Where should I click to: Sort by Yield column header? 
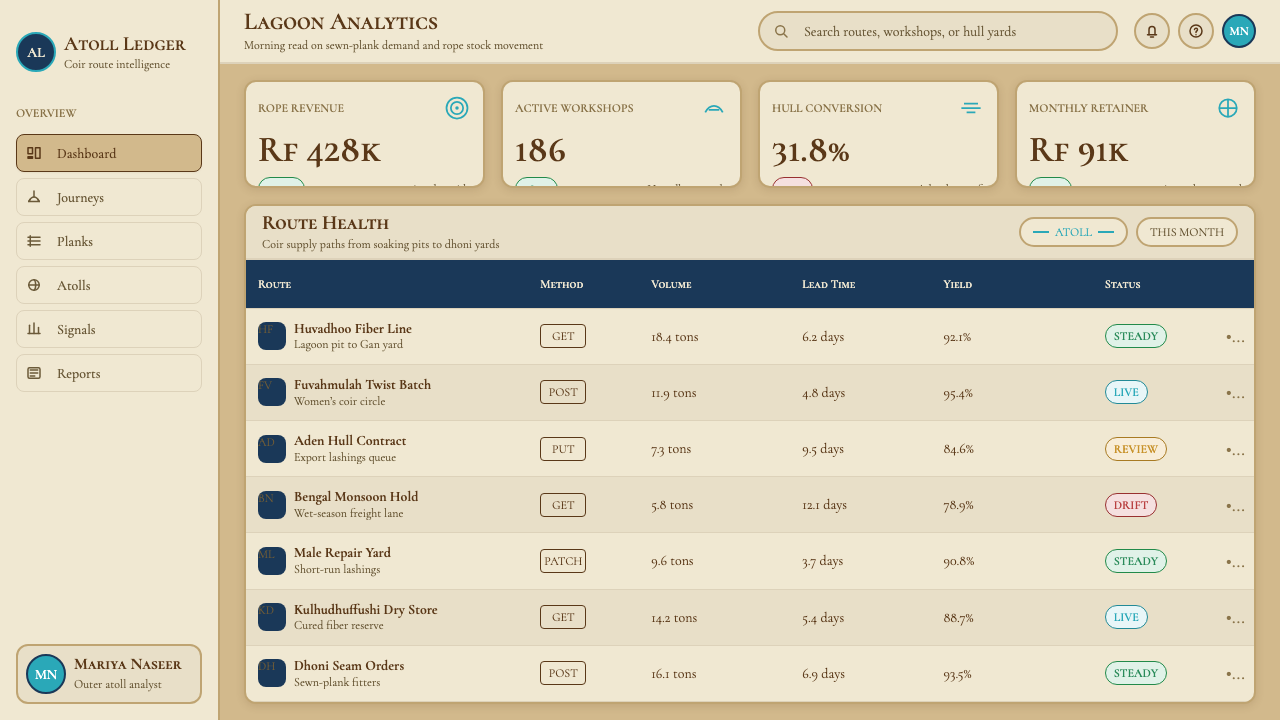pos(957,284)
